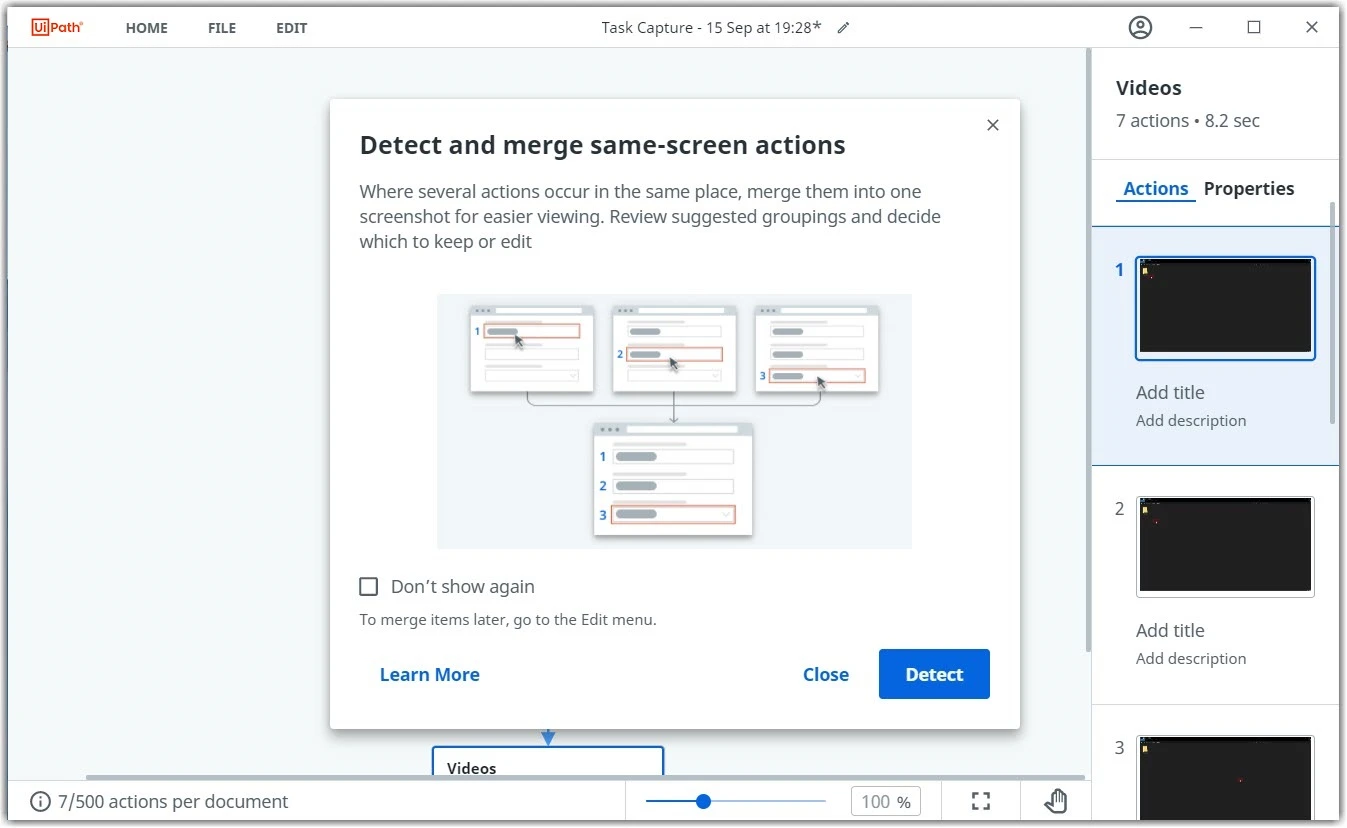Click the dialog heading about merging actions

click(603, 145)
